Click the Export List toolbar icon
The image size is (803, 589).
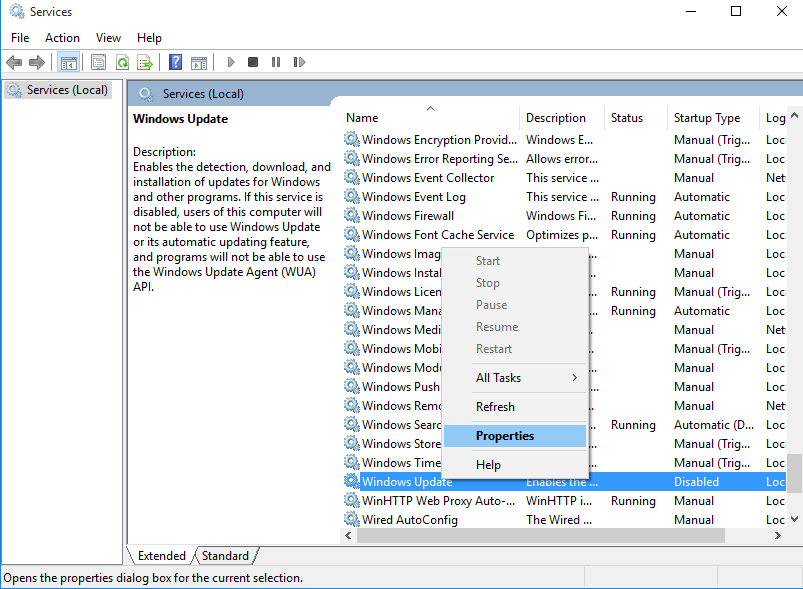point(145,62)
